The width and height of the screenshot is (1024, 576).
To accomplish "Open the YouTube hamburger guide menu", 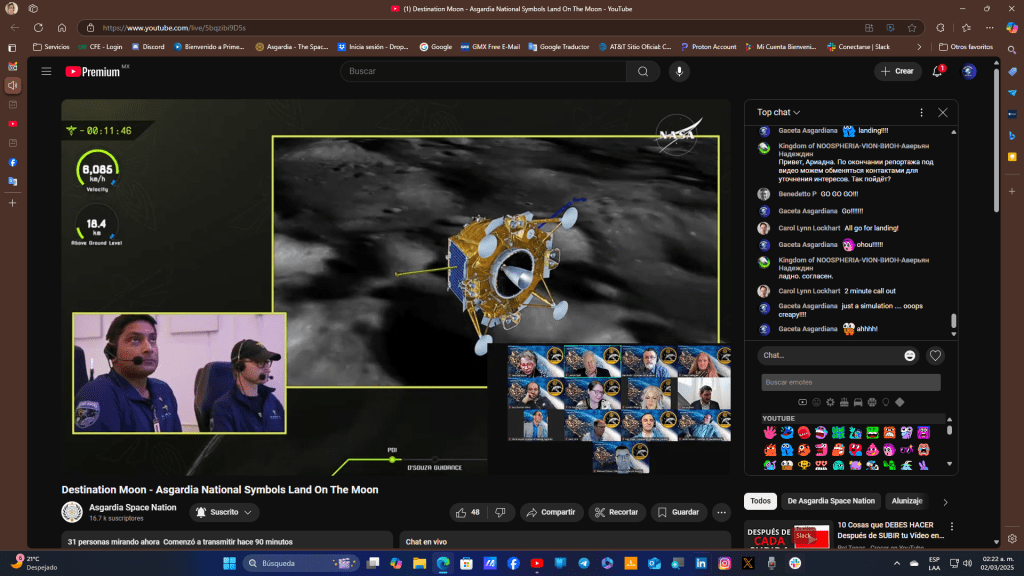I will pyautogui.click(x=46, y=71).
